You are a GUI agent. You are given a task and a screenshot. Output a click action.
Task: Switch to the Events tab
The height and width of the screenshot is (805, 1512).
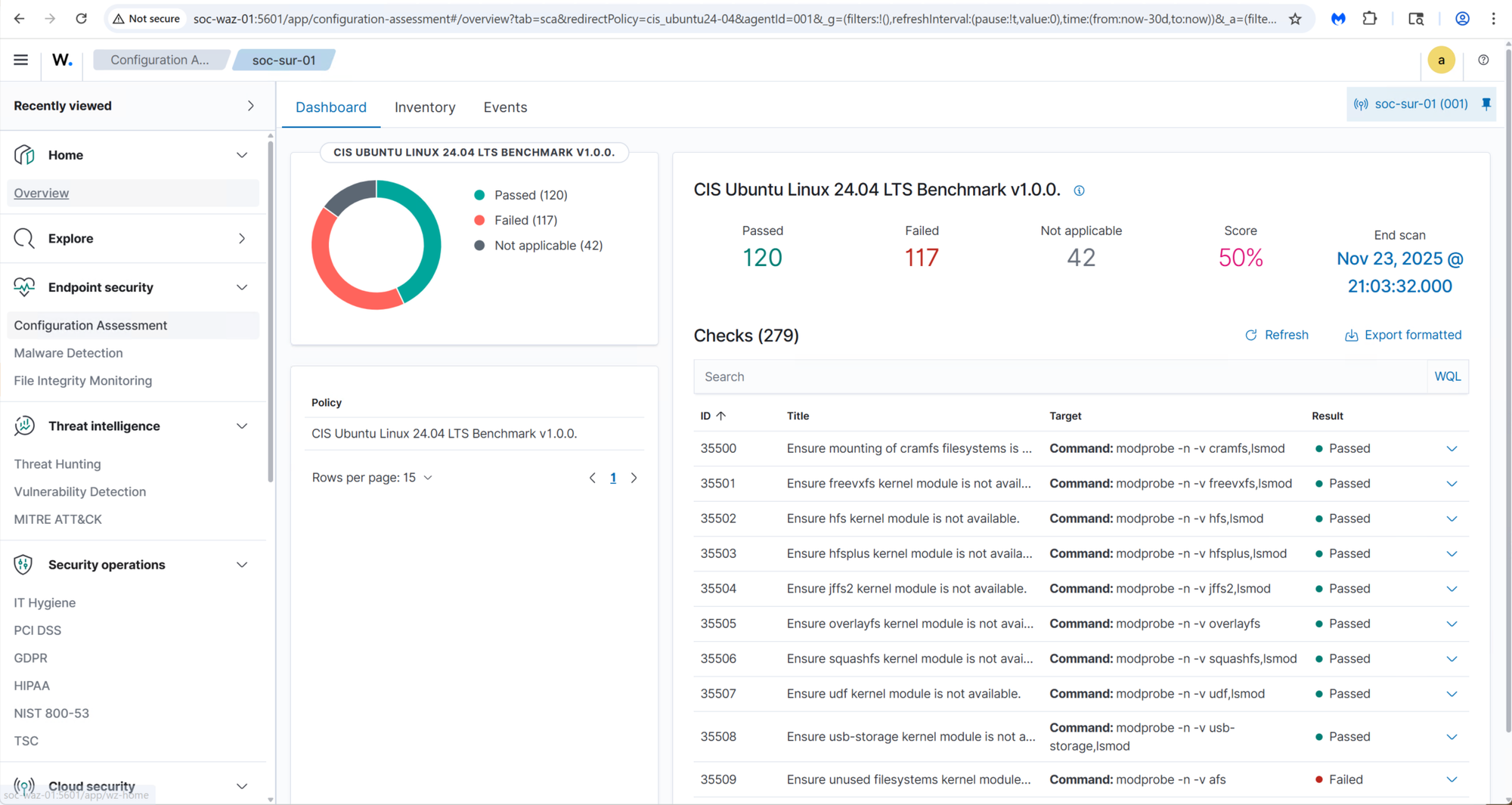(x=505, y=107)
